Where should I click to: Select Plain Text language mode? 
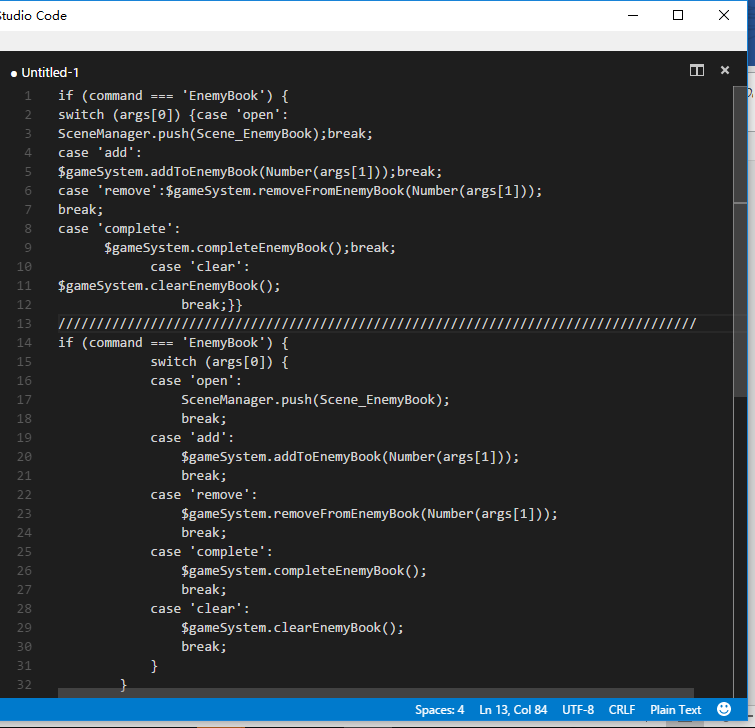point(675,710)
